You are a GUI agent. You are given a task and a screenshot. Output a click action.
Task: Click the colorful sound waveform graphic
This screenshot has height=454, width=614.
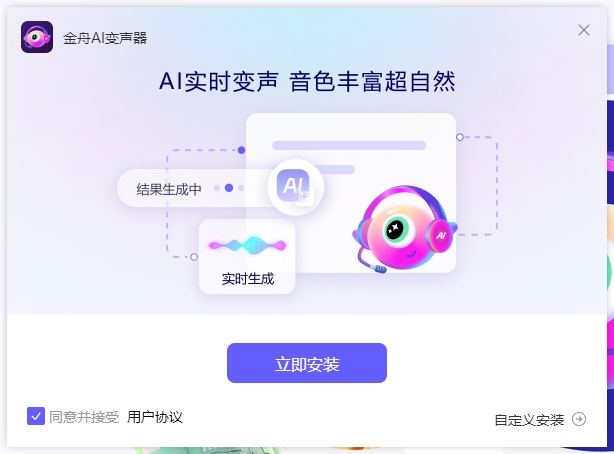(x=247, y=246)
